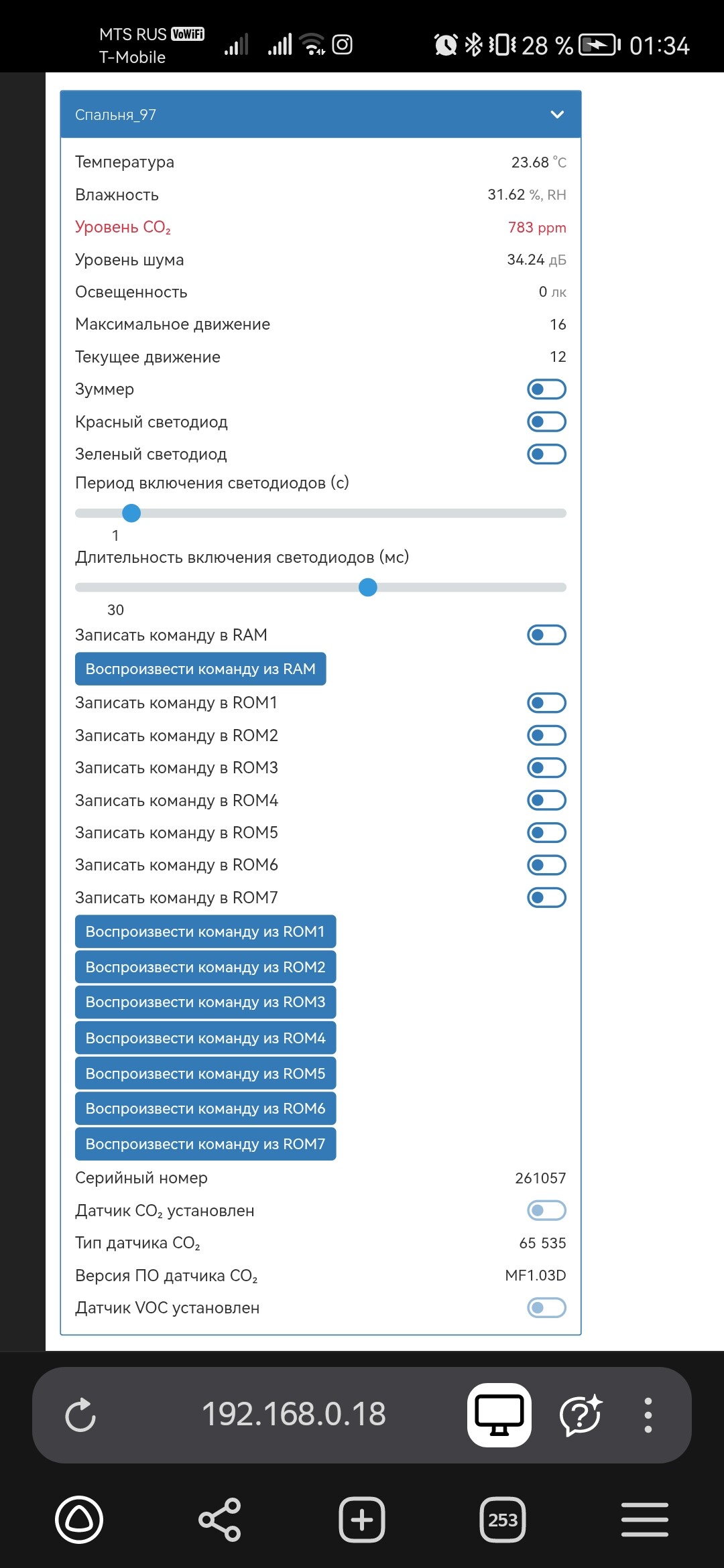Image resolution: width=724 pixels, height=1568 pixels.
Task: Turn on Записать команду в RAM
Action: click(x=546, y=635)
